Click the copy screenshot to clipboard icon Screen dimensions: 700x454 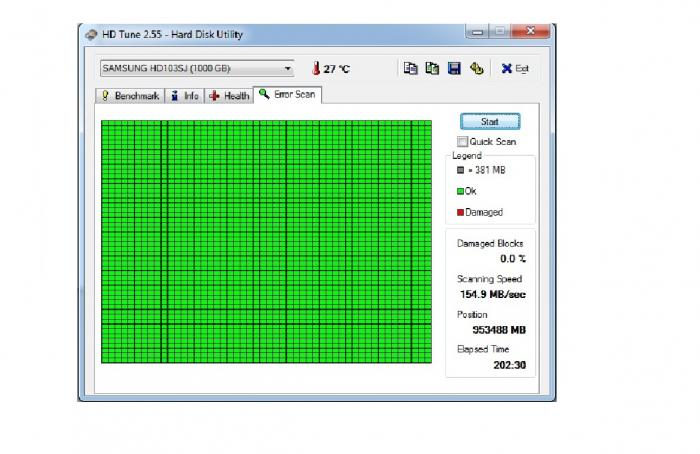pos(432,68)
